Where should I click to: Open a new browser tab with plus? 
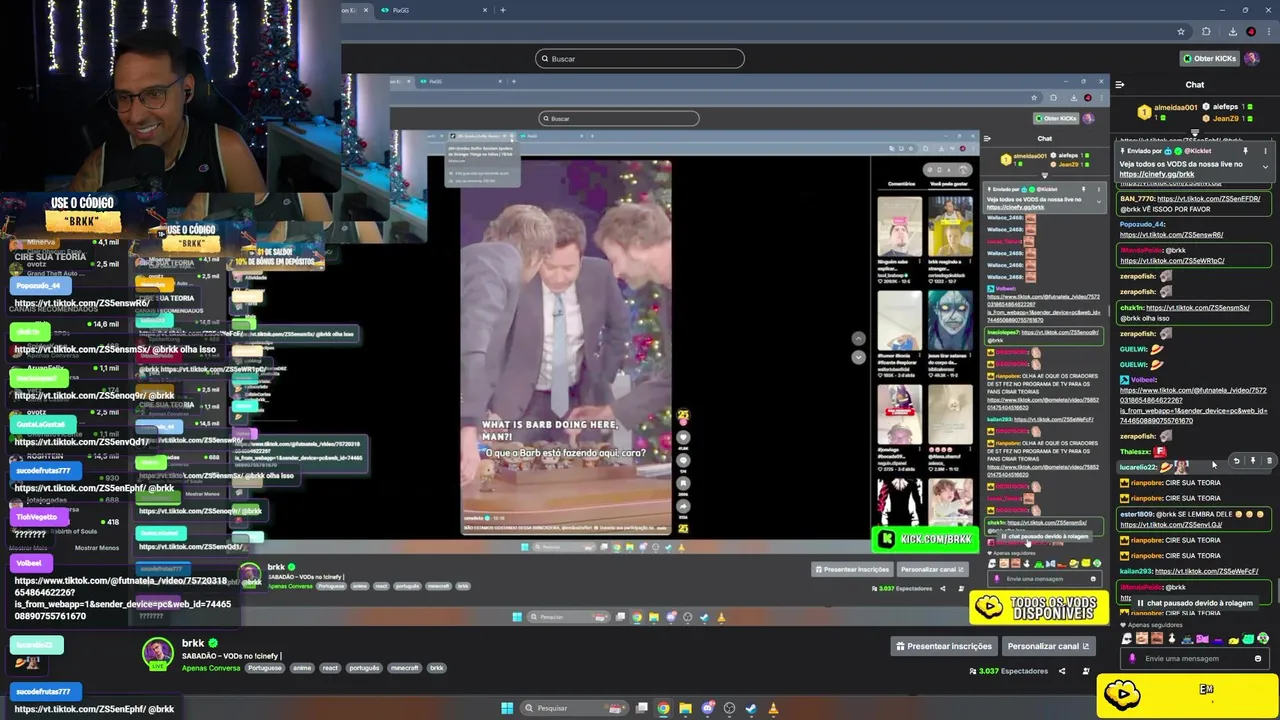(502, 10)
